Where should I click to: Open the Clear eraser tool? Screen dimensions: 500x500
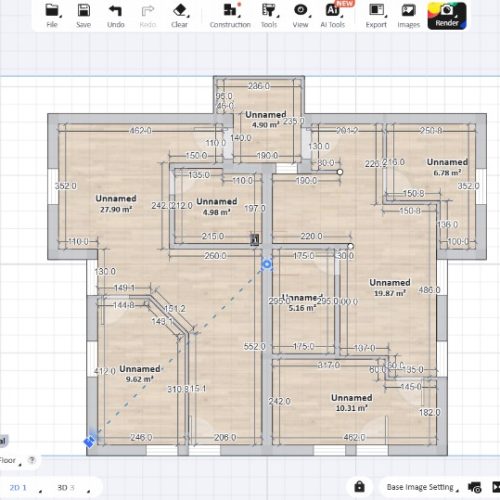pyautogui.click(x=180, y=16)
